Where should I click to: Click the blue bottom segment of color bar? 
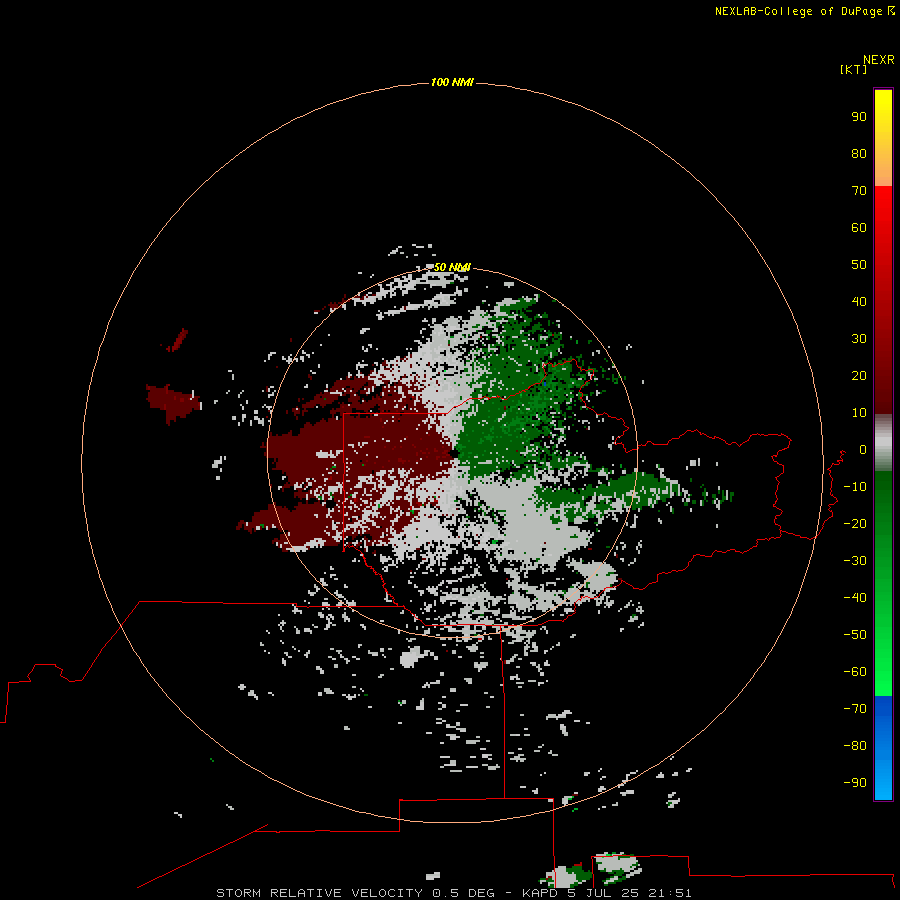tap(883, 748)
